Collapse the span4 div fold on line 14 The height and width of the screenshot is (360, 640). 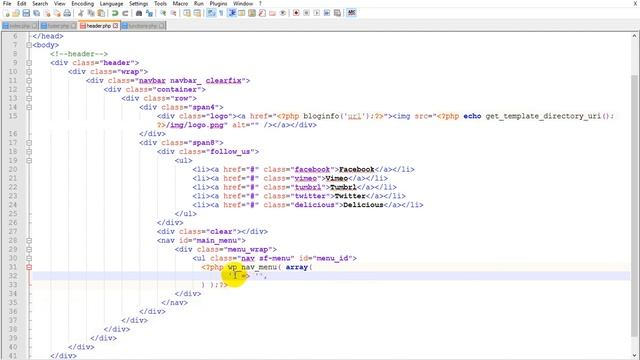tap(29, 107)
